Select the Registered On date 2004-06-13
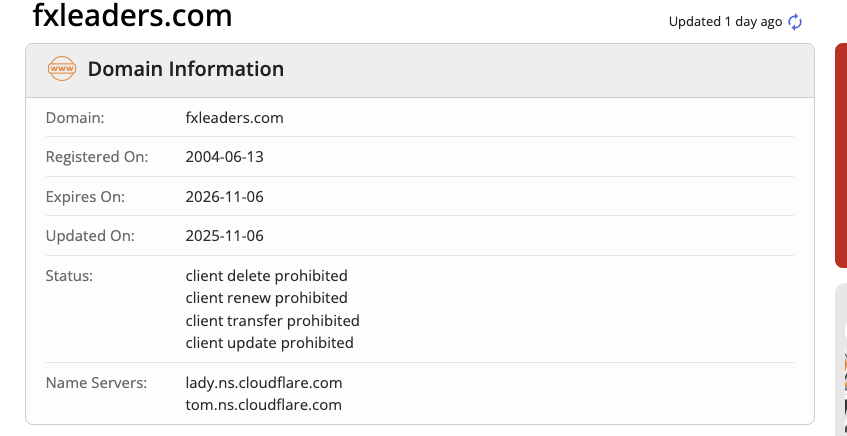 tap(225, 157)
